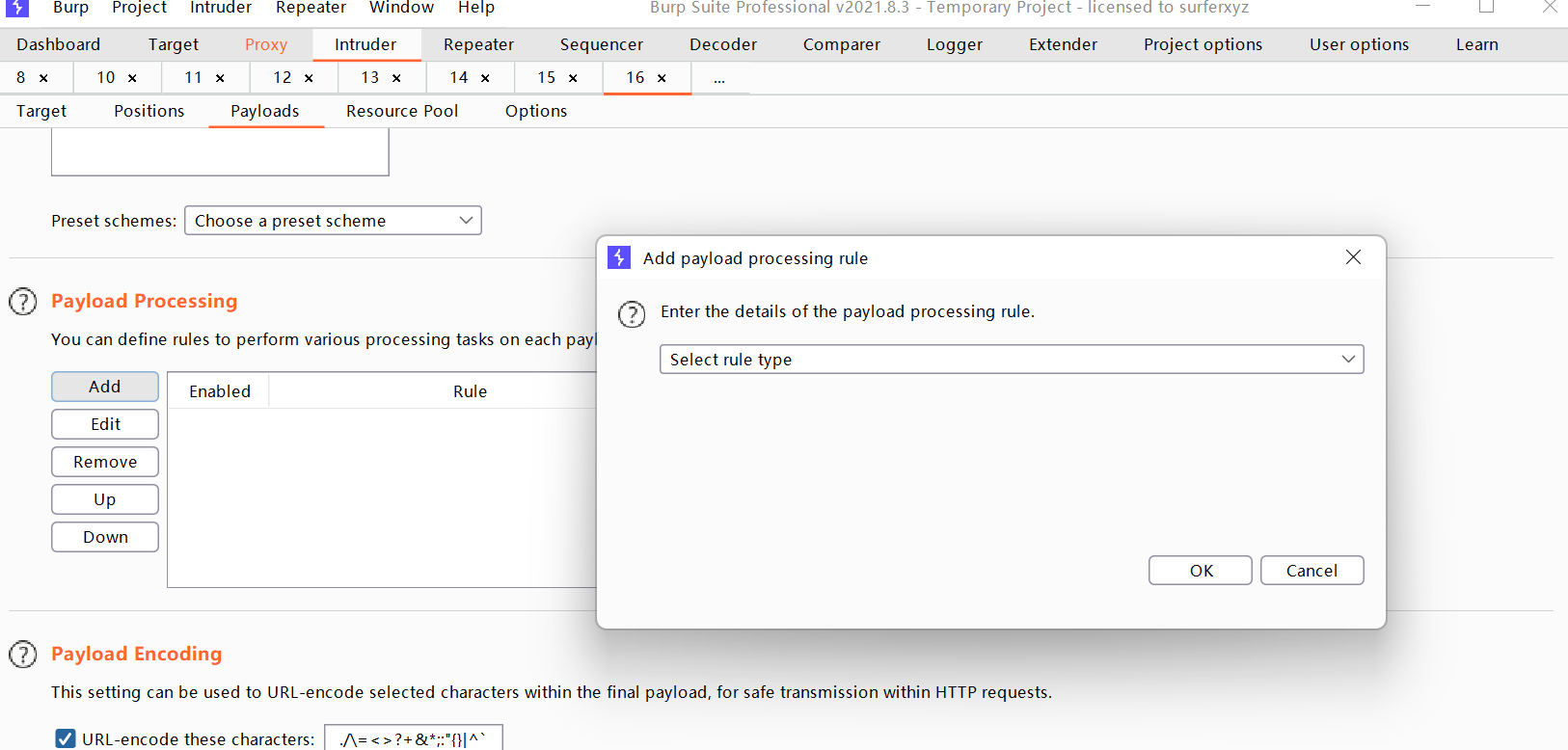Open Logger tab
1568x750 pixels.
click(x=955, y=44)
